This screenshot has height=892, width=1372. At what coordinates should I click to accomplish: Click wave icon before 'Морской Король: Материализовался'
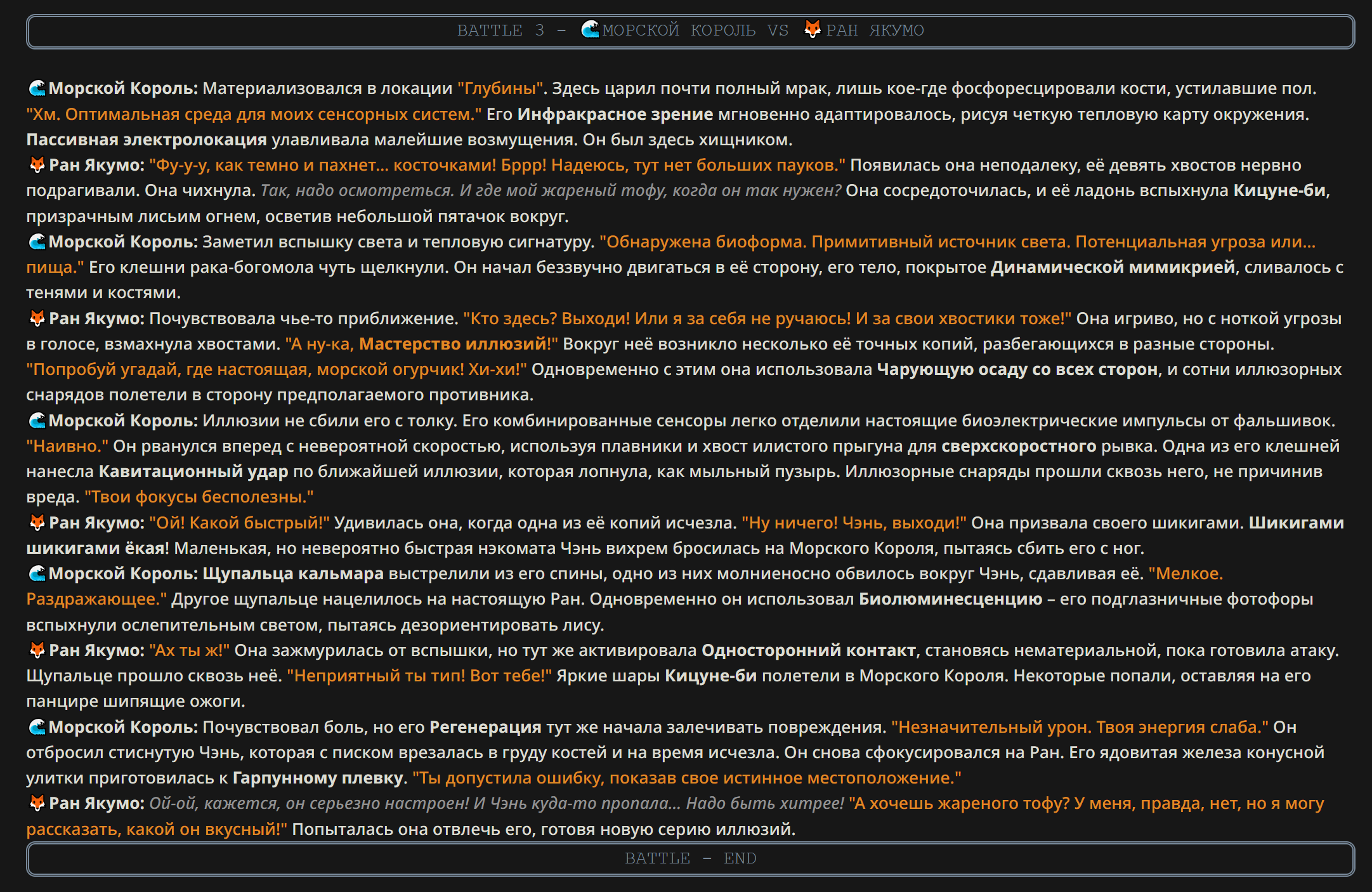37,88
